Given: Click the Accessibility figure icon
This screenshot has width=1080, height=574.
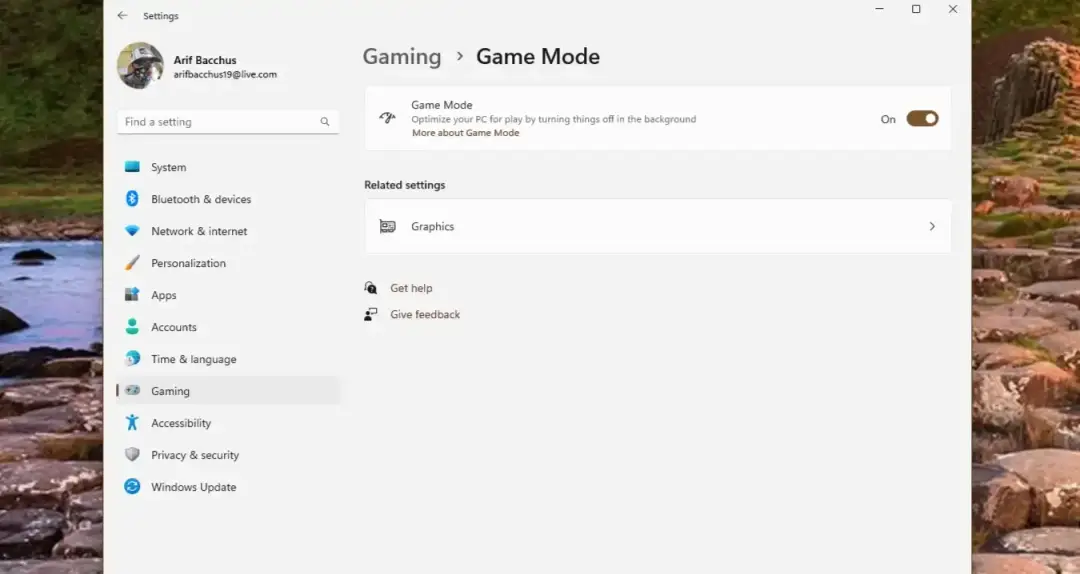Looking at the screenshot, I should tap(132, 422).
